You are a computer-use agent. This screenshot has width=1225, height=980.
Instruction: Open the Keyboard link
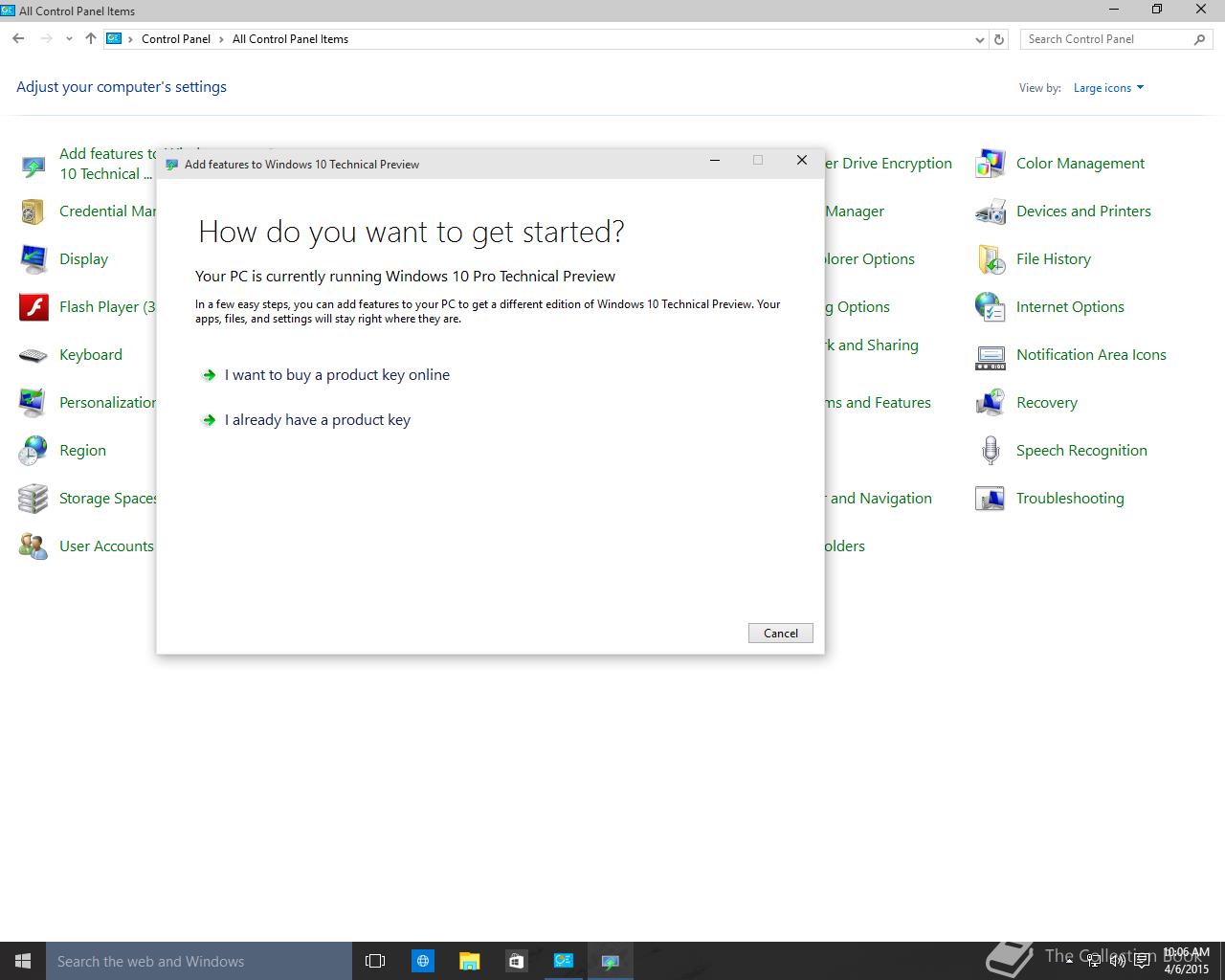click(91, 355)
